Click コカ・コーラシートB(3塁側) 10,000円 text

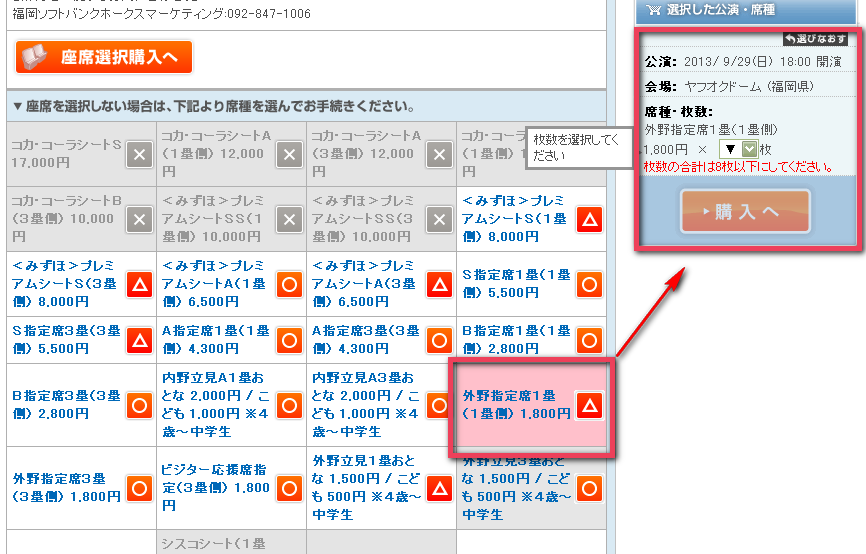pos(66,219)
